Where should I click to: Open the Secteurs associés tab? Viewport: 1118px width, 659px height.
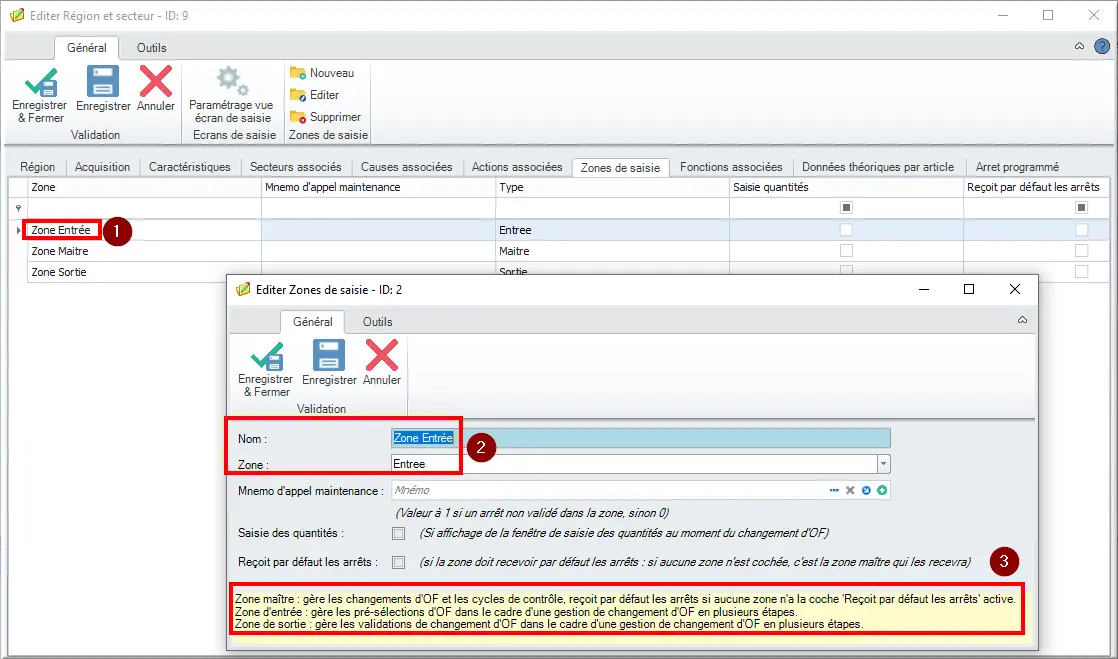(296, 167)
